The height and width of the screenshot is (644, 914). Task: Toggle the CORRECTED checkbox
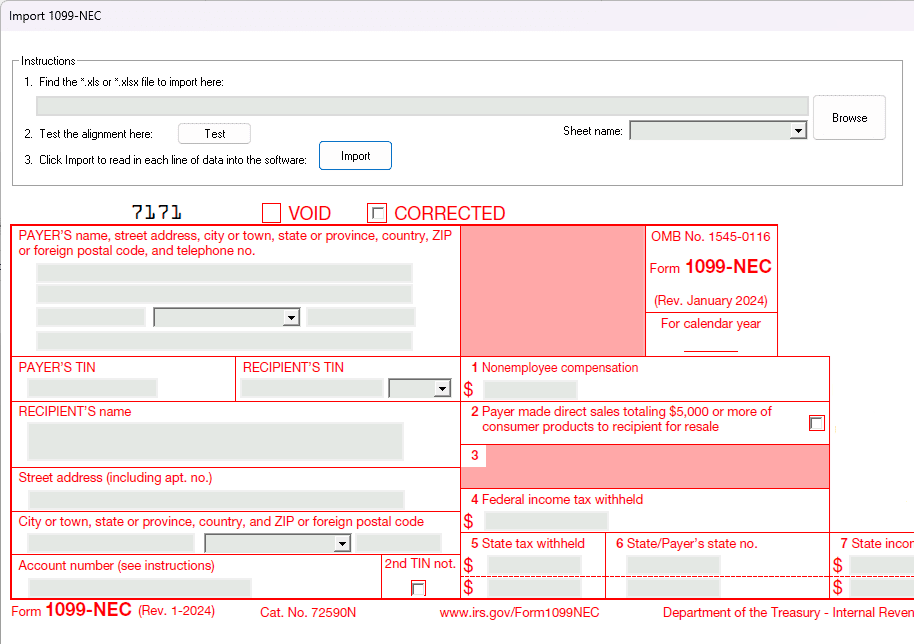point(377,213)
